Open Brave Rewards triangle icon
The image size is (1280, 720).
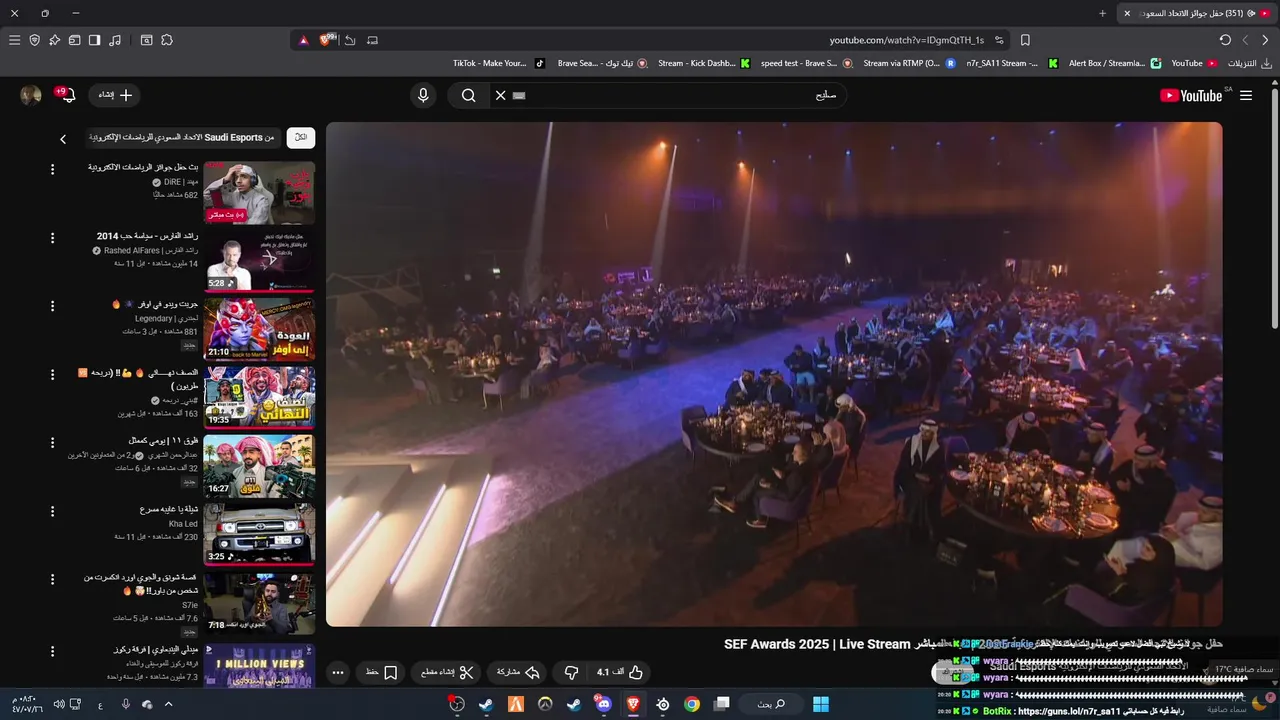click(303, 40)
